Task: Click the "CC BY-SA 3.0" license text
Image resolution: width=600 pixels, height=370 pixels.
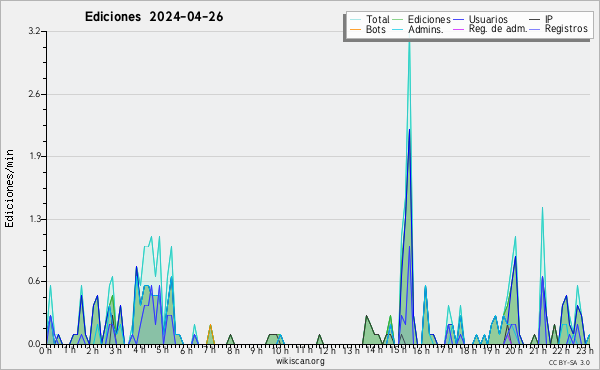Action: tap(569, 362)
